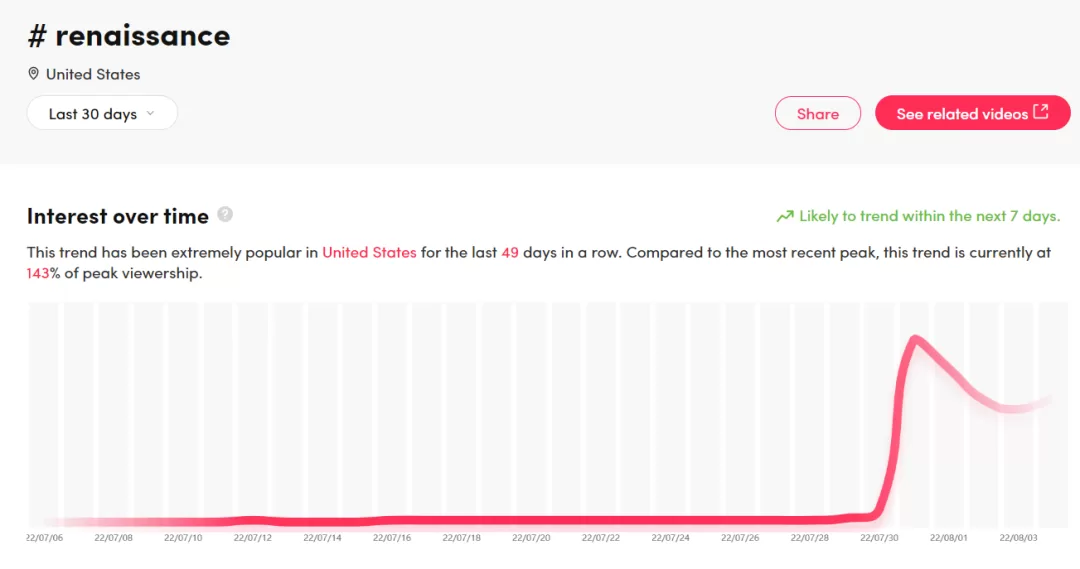The width and height of the screenshot is (1080, 569).
Task: Click the peak of the interest curve
Action: coord(915,337)
